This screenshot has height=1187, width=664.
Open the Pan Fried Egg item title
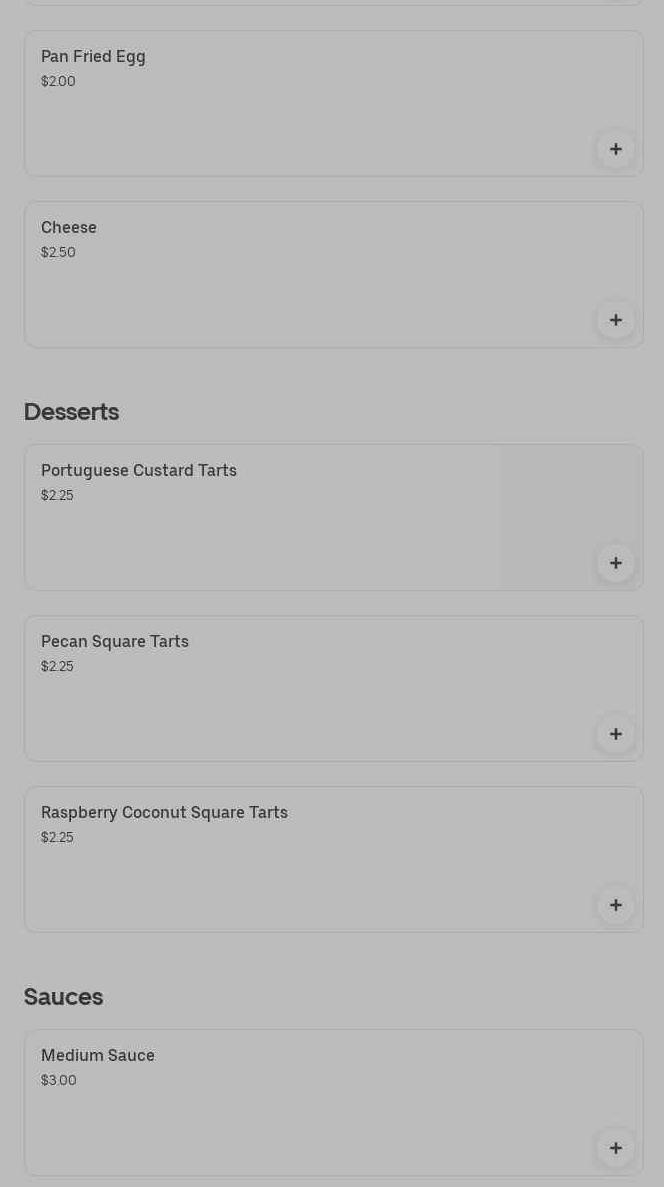point(93,57)
